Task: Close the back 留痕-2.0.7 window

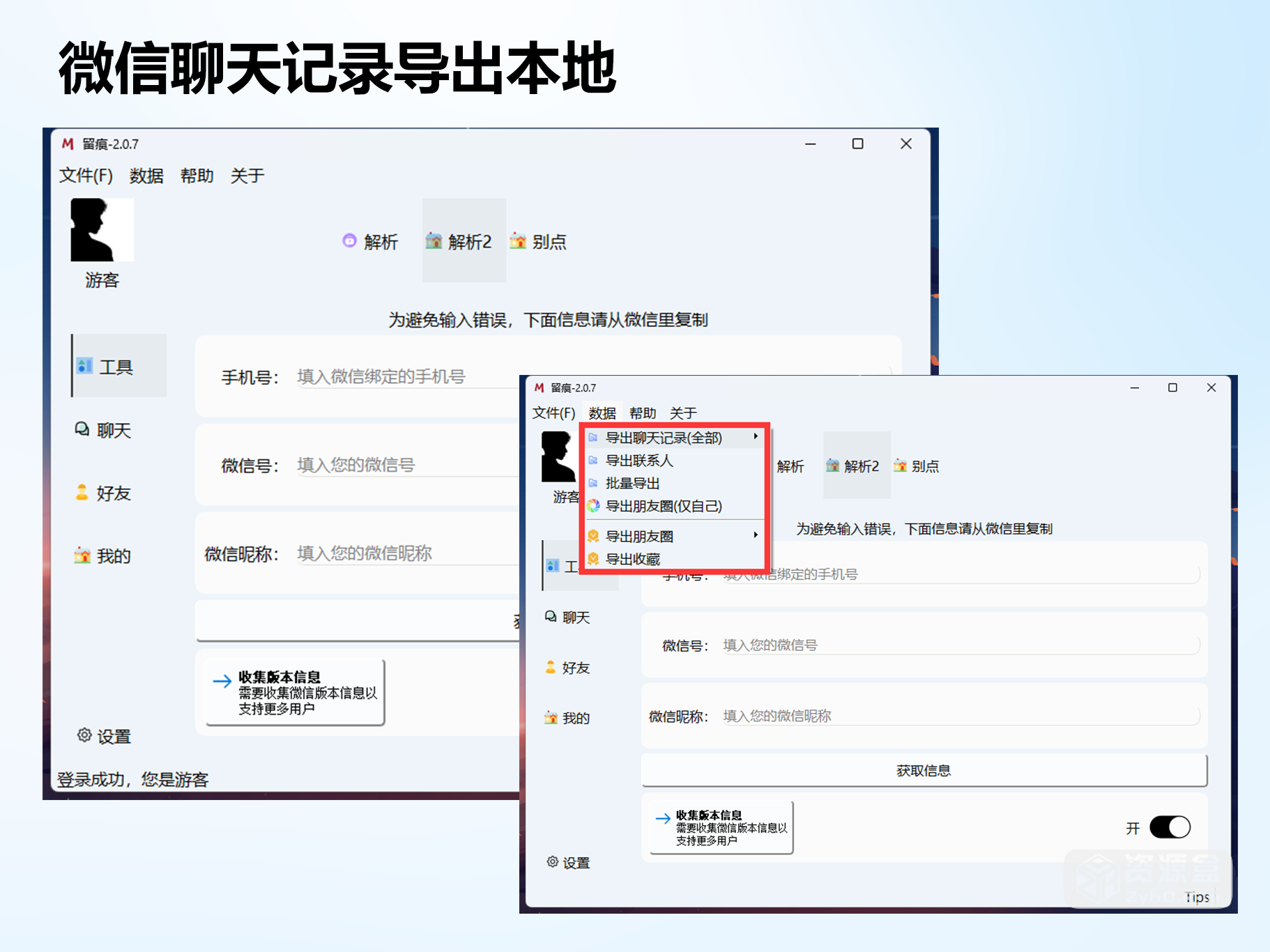Action: tap(906, 144)
